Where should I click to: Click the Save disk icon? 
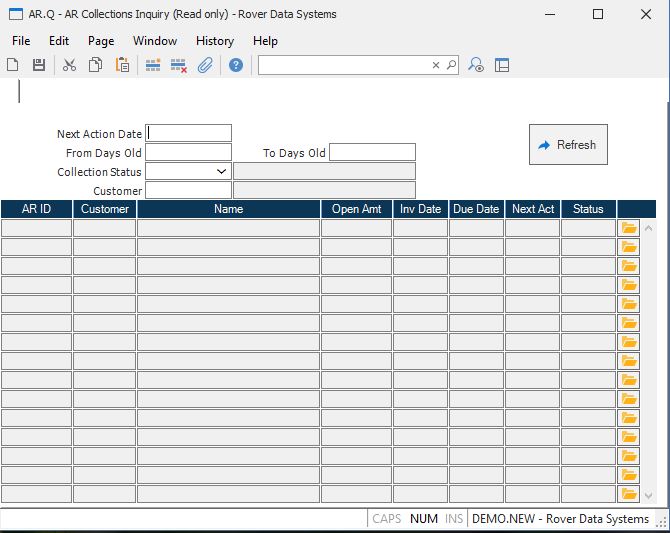pos(39,65)
